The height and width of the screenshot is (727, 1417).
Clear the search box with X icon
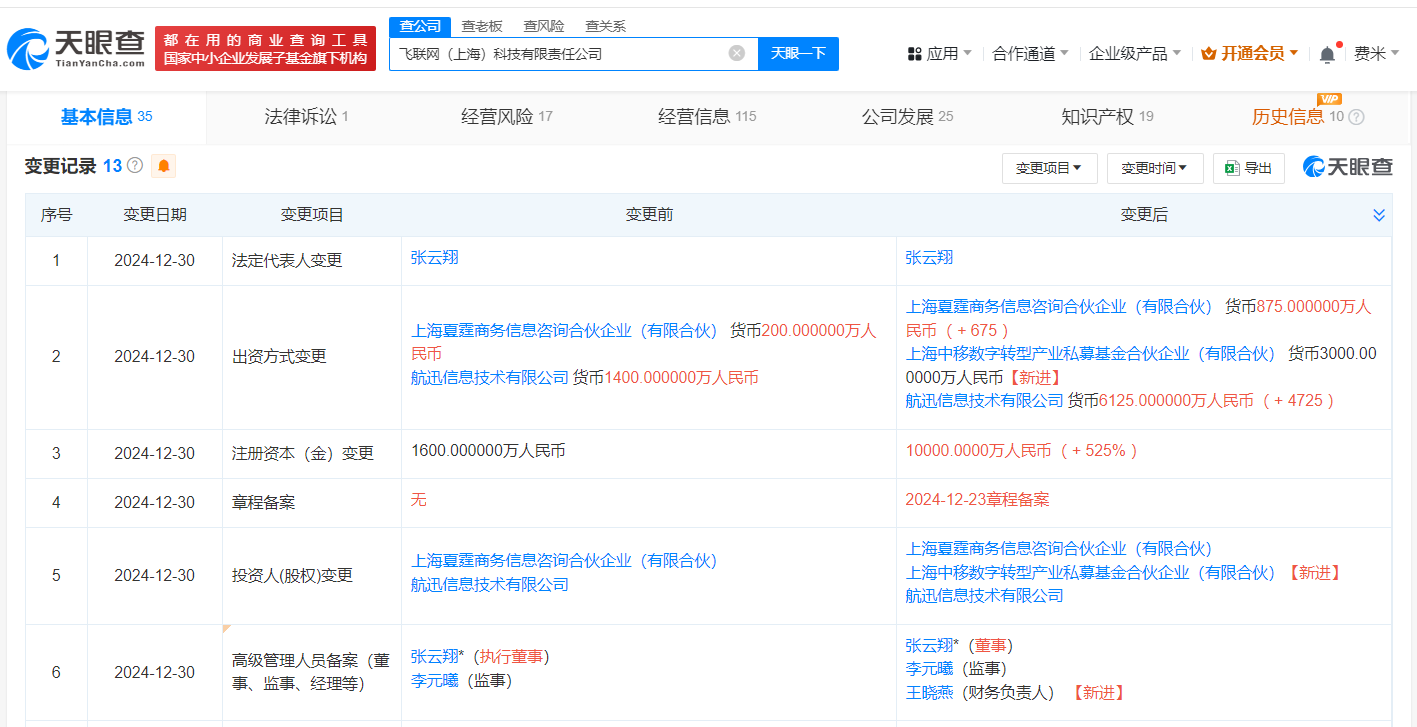pos(736,53)
